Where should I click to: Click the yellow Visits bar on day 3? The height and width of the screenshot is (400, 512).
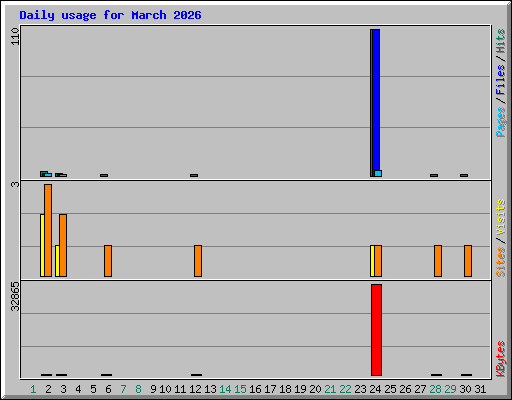57,261
